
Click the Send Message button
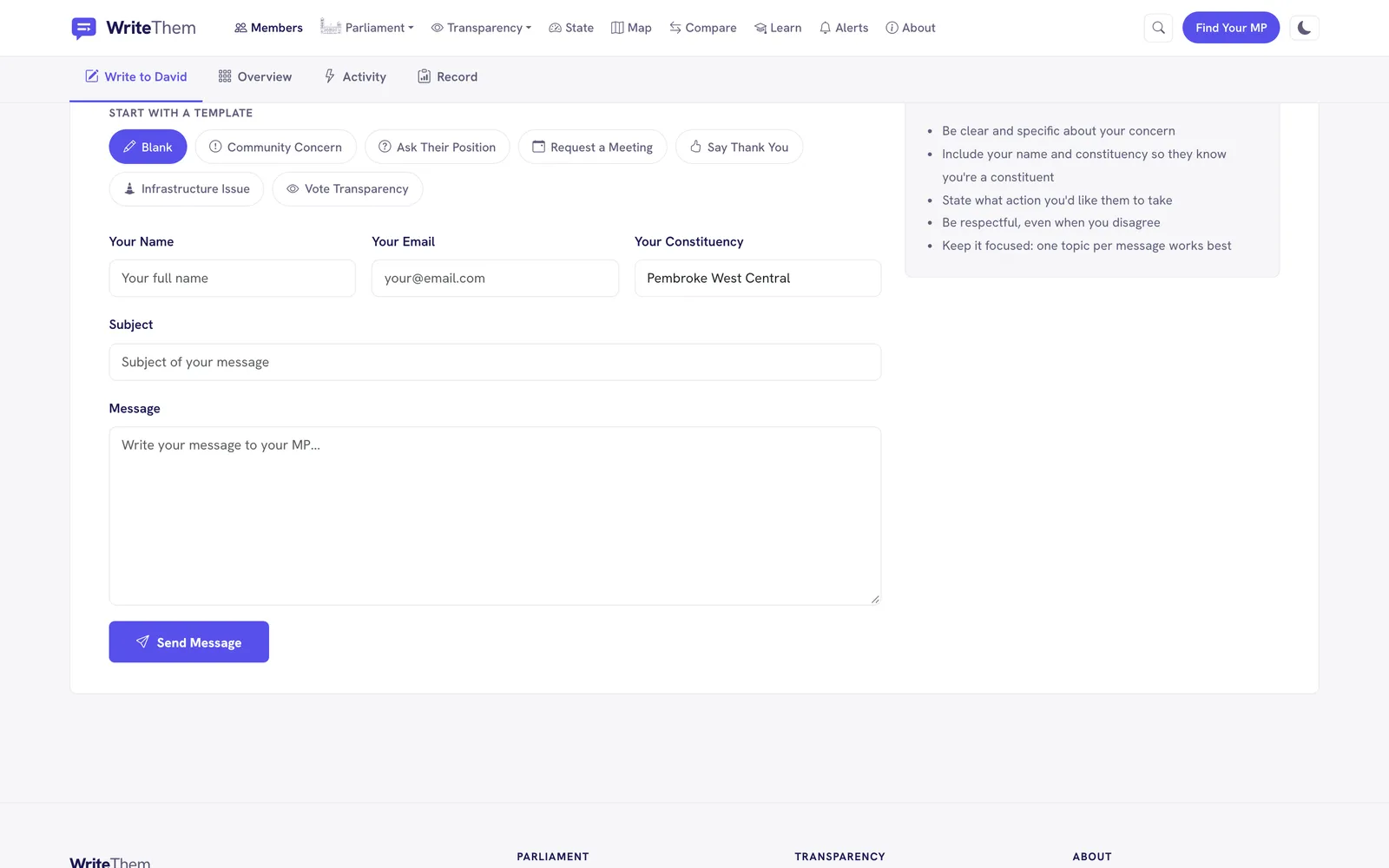point(188,641)
